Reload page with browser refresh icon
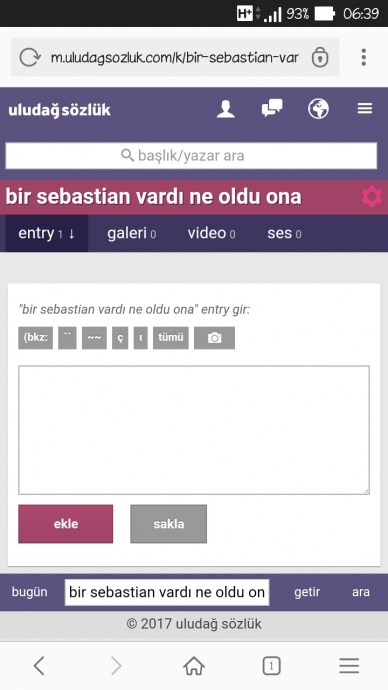The width and height of the screenshot is (388, 690). point(29,57)
